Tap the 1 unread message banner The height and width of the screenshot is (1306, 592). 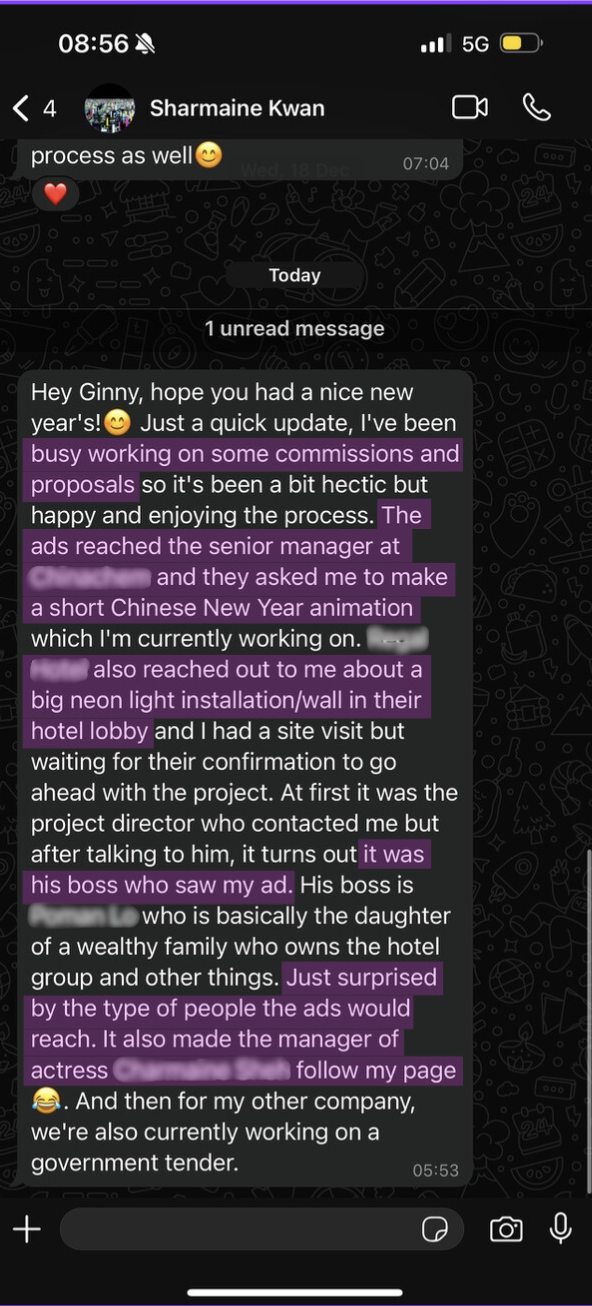pyautogui.click(x=295, y=328)
